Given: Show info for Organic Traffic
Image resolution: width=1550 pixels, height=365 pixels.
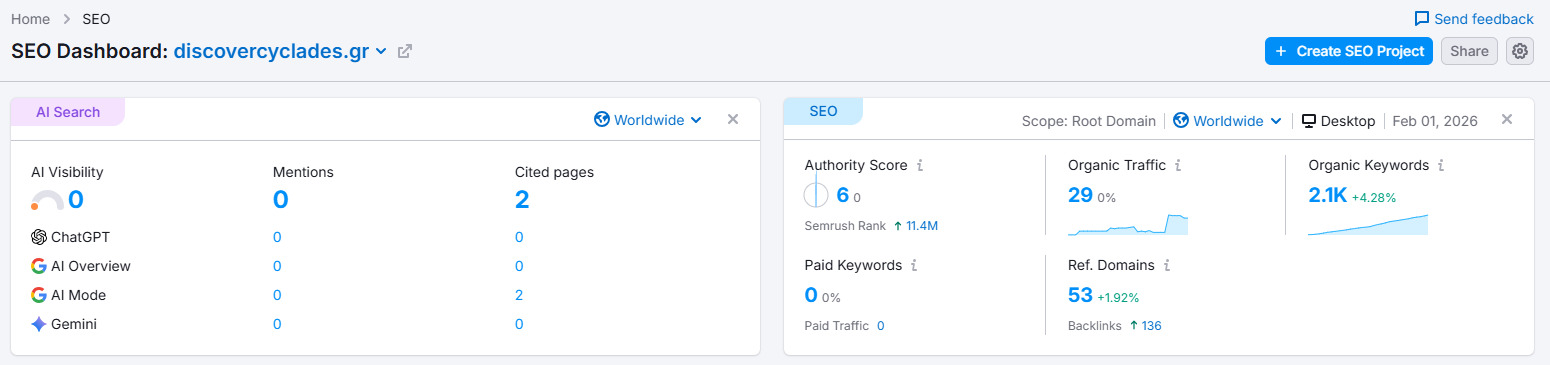Looking at the screenshot, I should (1178, 165).
